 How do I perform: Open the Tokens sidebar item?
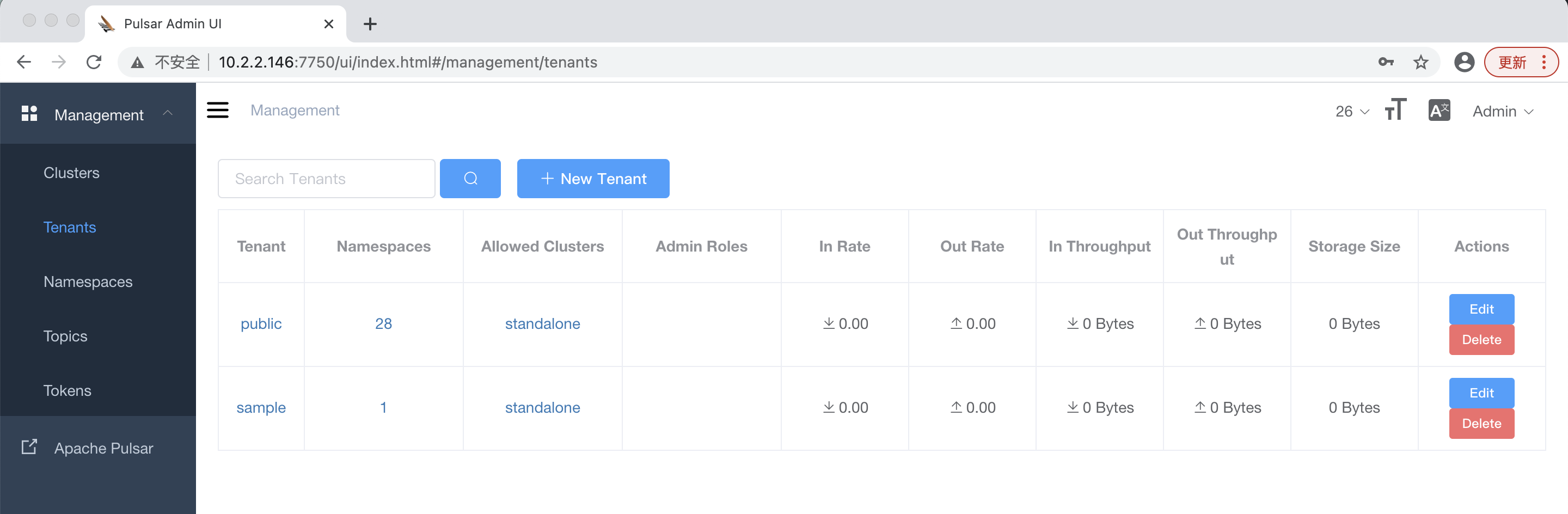coord(67,390)
